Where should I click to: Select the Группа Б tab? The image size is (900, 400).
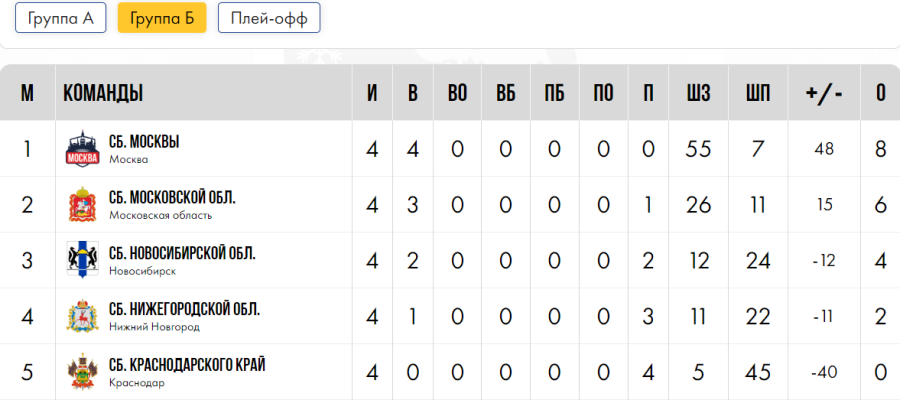pos(162,18)
